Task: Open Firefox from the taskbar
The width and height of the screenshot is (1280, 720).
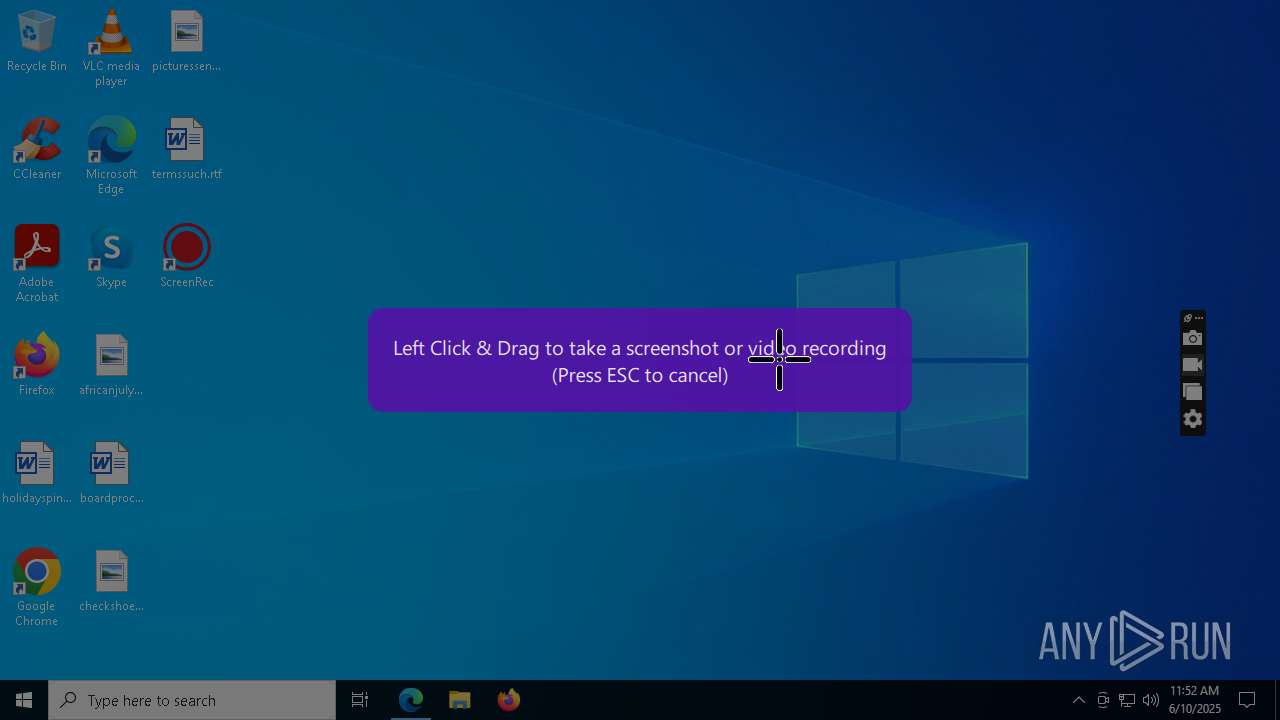Action: 508,700
